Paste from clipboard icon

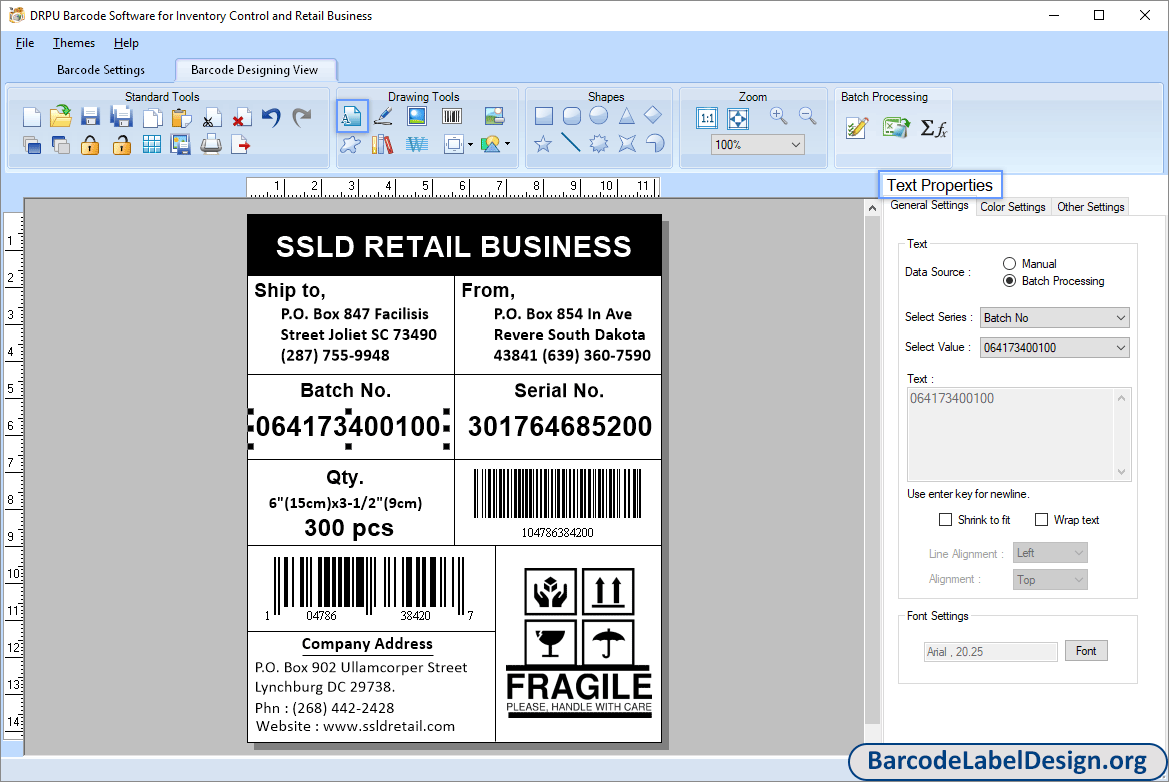181,118
